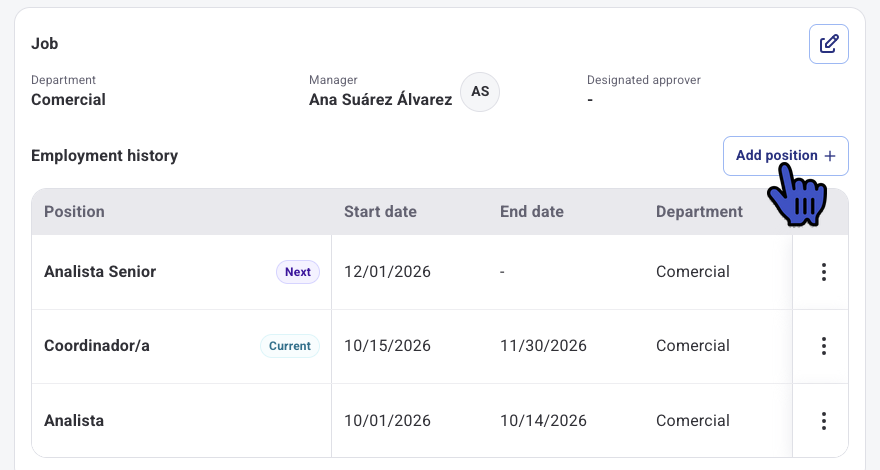Click the start date 10/01/2026

[x=387, y=421]
